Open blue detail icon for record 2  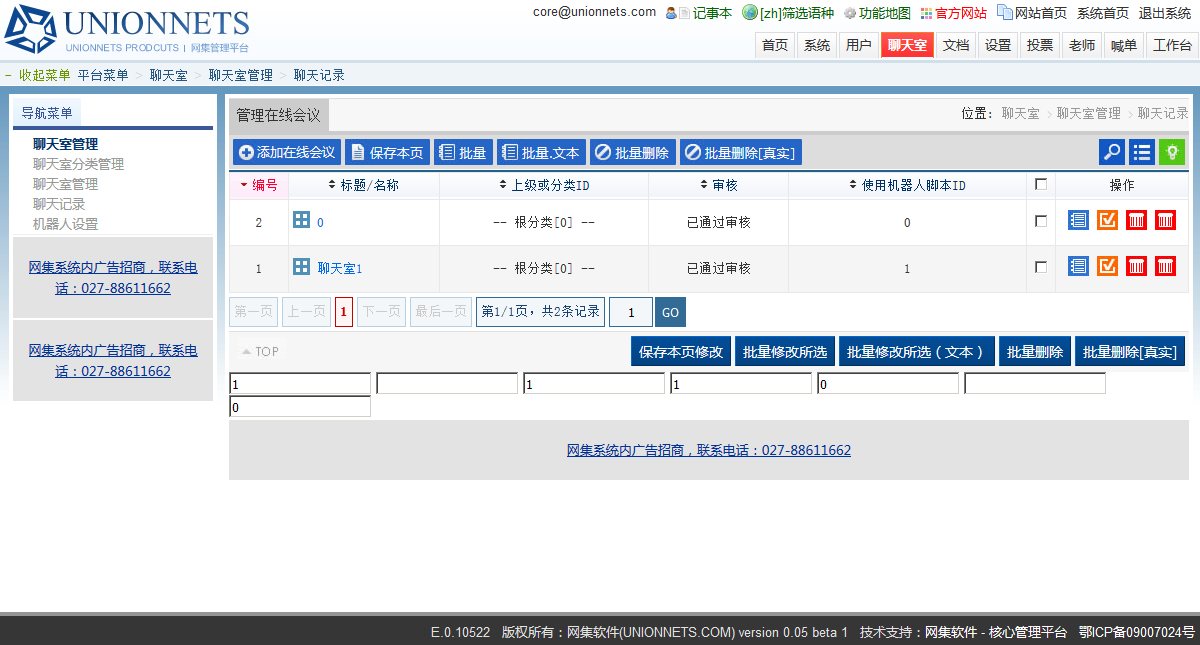(1078, 220)
